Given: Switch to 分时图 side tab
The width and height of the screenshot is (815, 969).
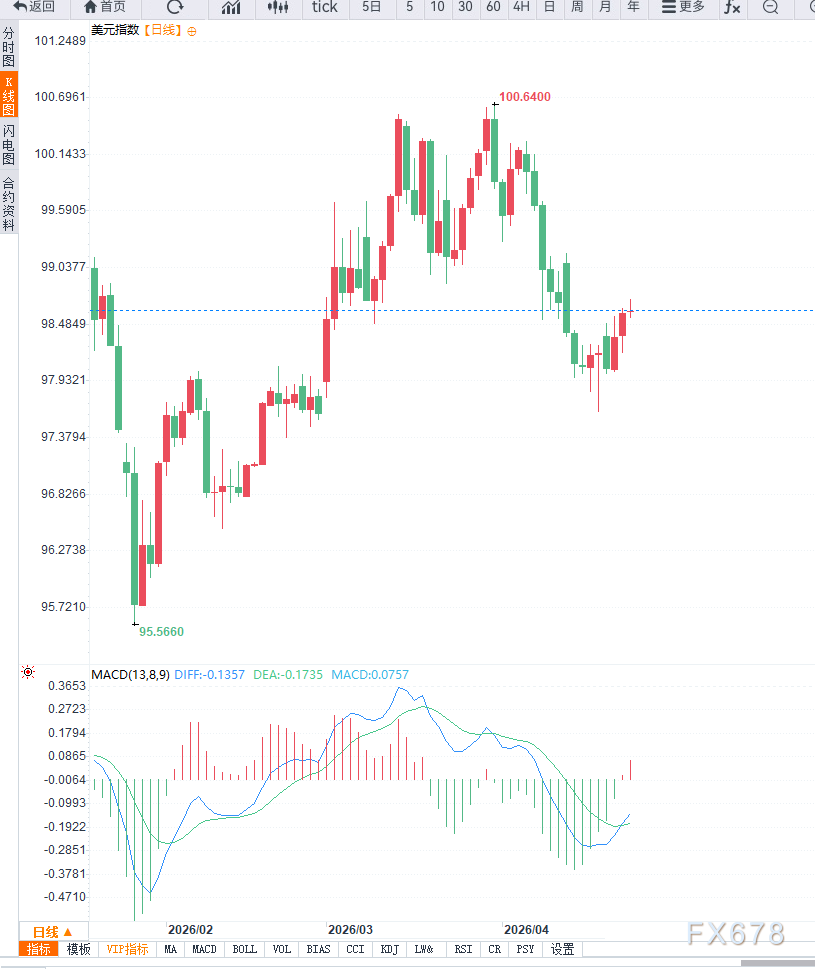Looking at the screenshot, I should pyautogui.click(x=9, y=47).
